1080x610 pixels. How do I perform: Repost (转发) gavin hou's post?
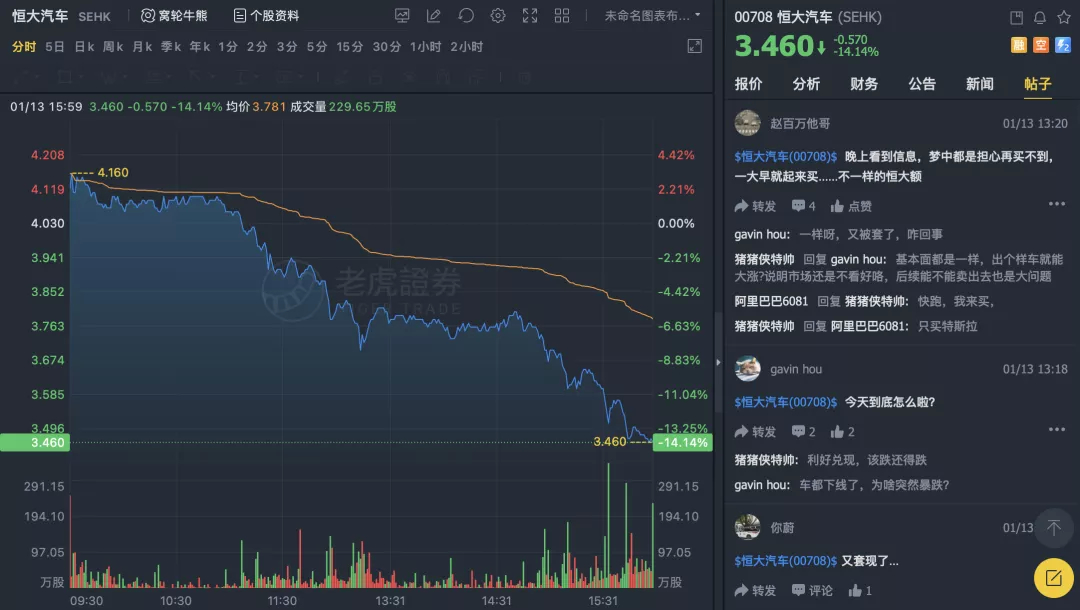[755, 432]
